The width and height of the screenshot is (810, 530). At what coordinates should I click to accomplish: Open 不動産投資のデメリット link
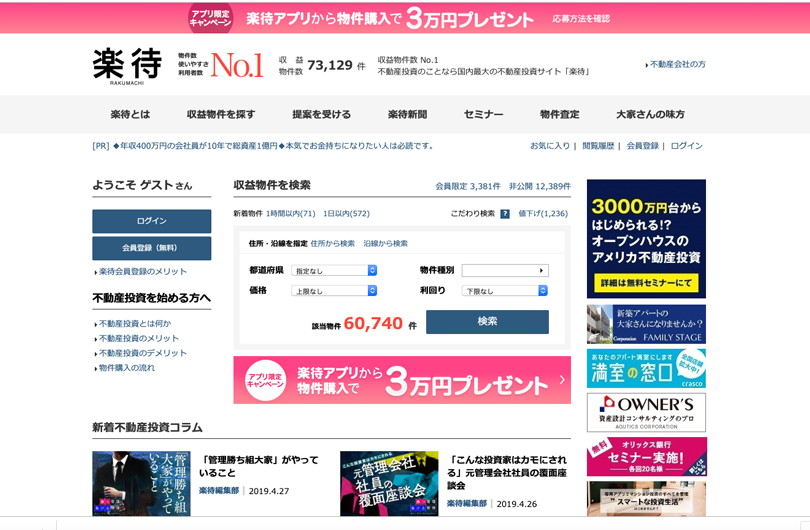141,353
